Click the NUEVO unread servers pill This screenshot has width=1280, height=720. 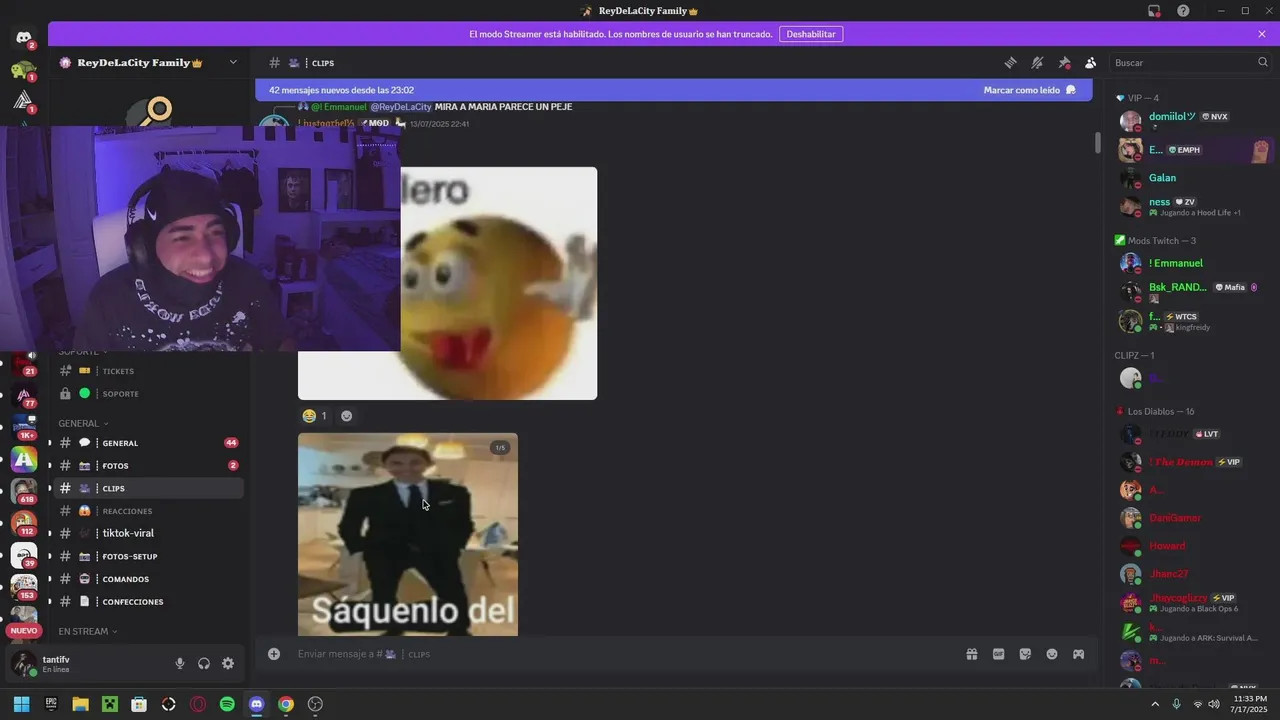click(24, 631)
